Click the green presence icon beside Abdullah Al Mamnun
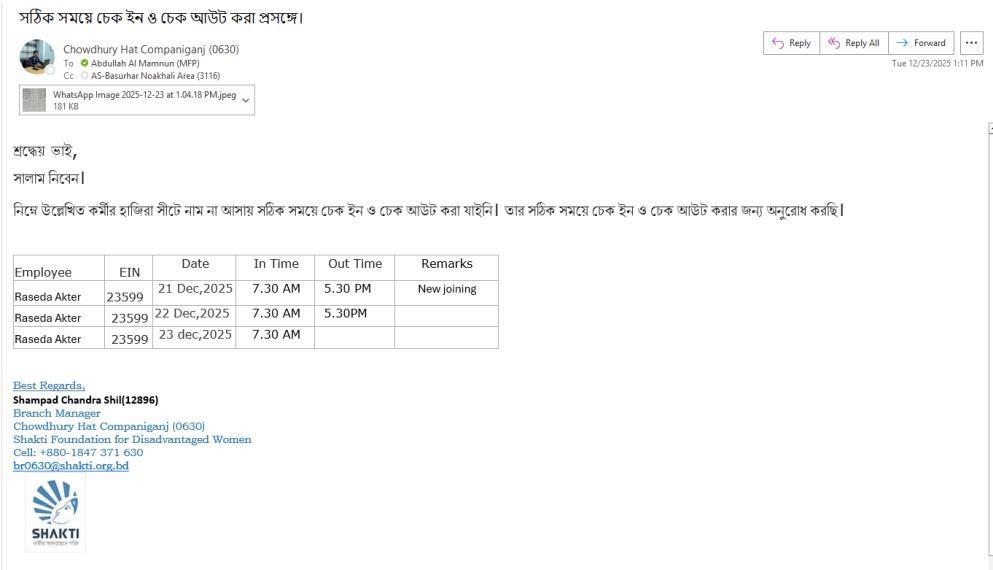Screen dimensions: 993x570 (x=85, y=63)
